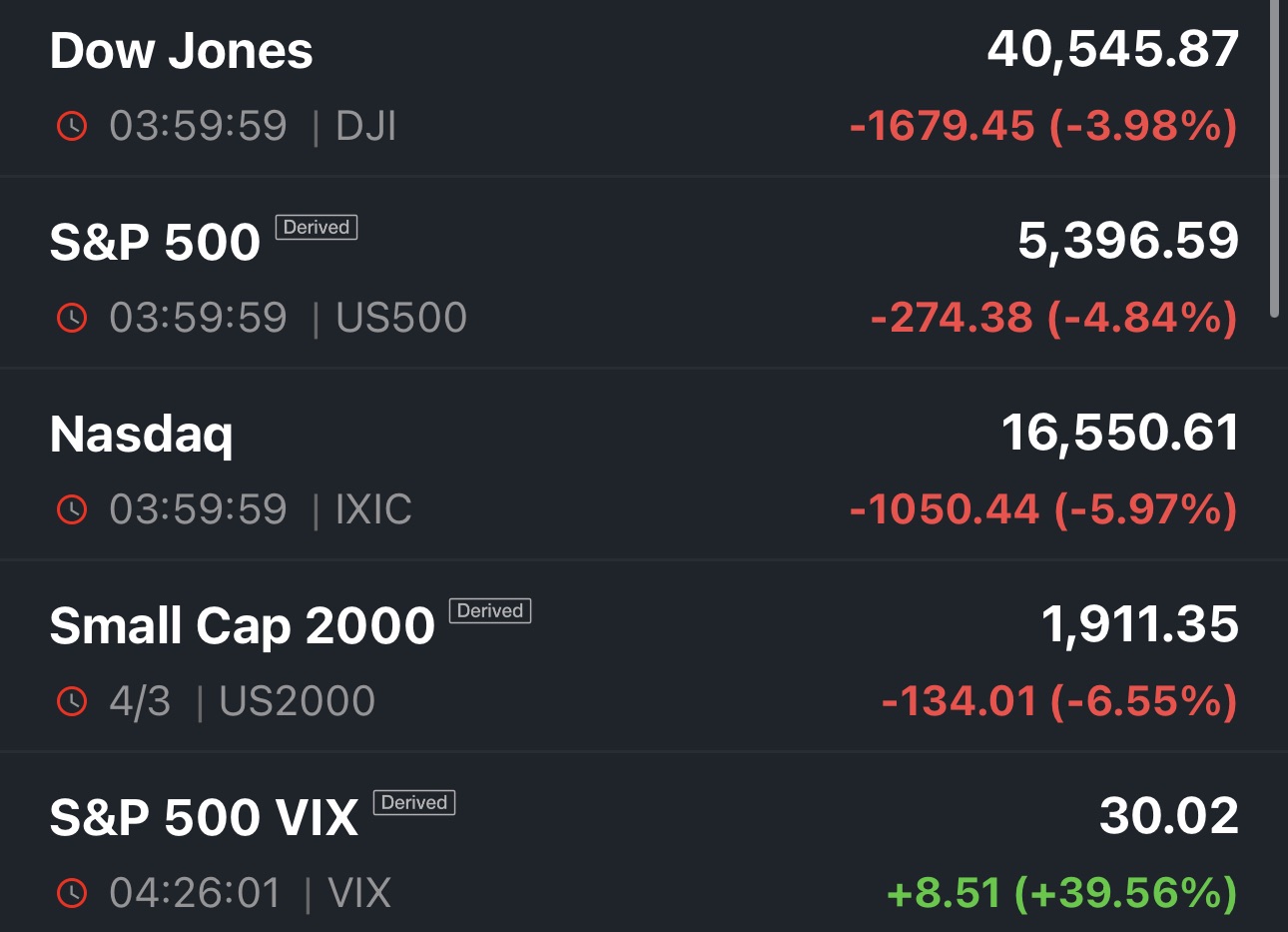This screenshot has height=932, width=1288.
Task: Click the vertical scrollbar thumb
Action: (1274, 160)
